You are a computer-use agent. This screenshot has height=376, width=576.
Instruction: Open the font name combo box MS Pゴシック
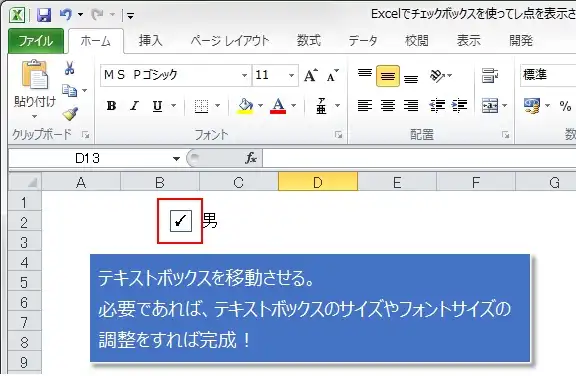pos(176,75)
